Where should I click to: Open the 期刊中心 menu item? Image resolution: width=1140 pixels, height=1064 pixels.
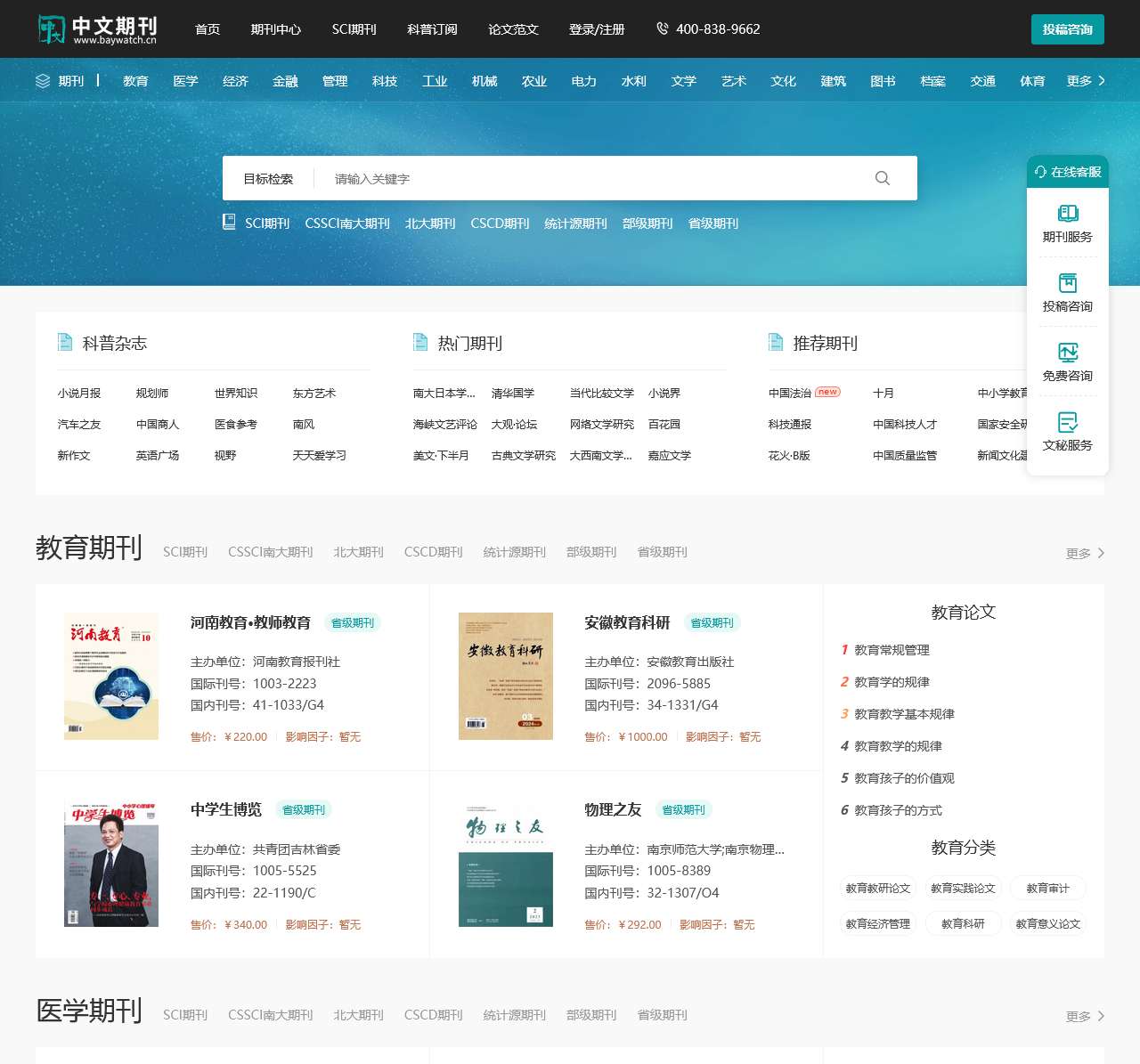pyautogui.click(x=275, y=29)
